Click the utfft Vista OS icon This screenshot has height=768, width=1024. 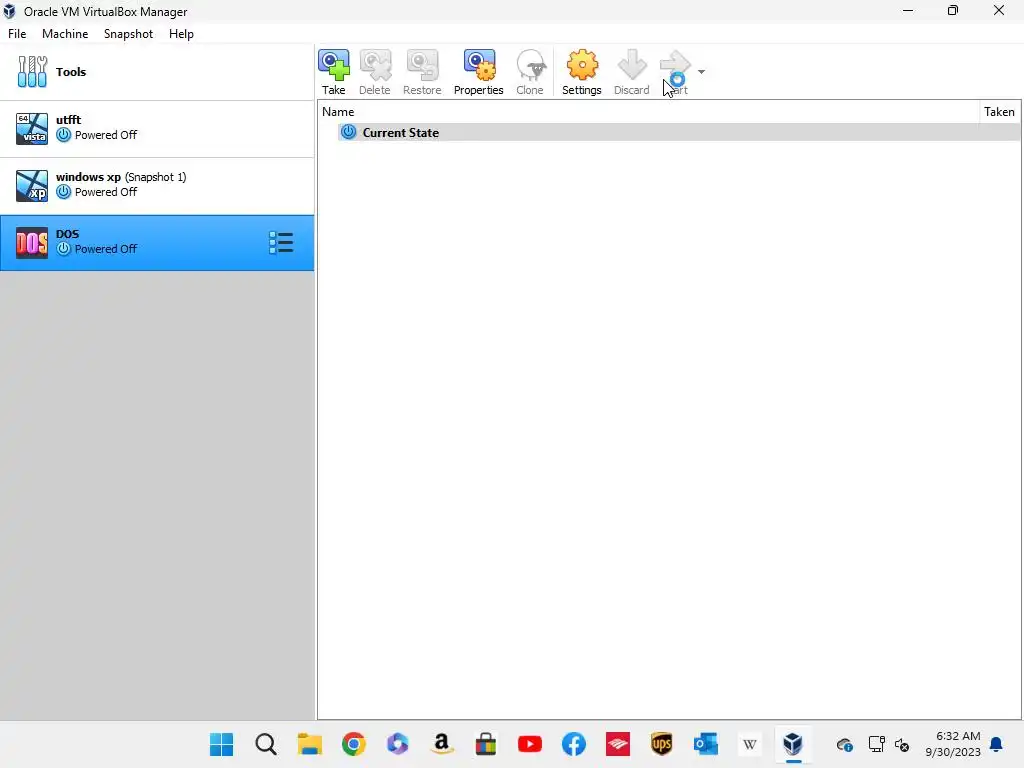[32, 129]
